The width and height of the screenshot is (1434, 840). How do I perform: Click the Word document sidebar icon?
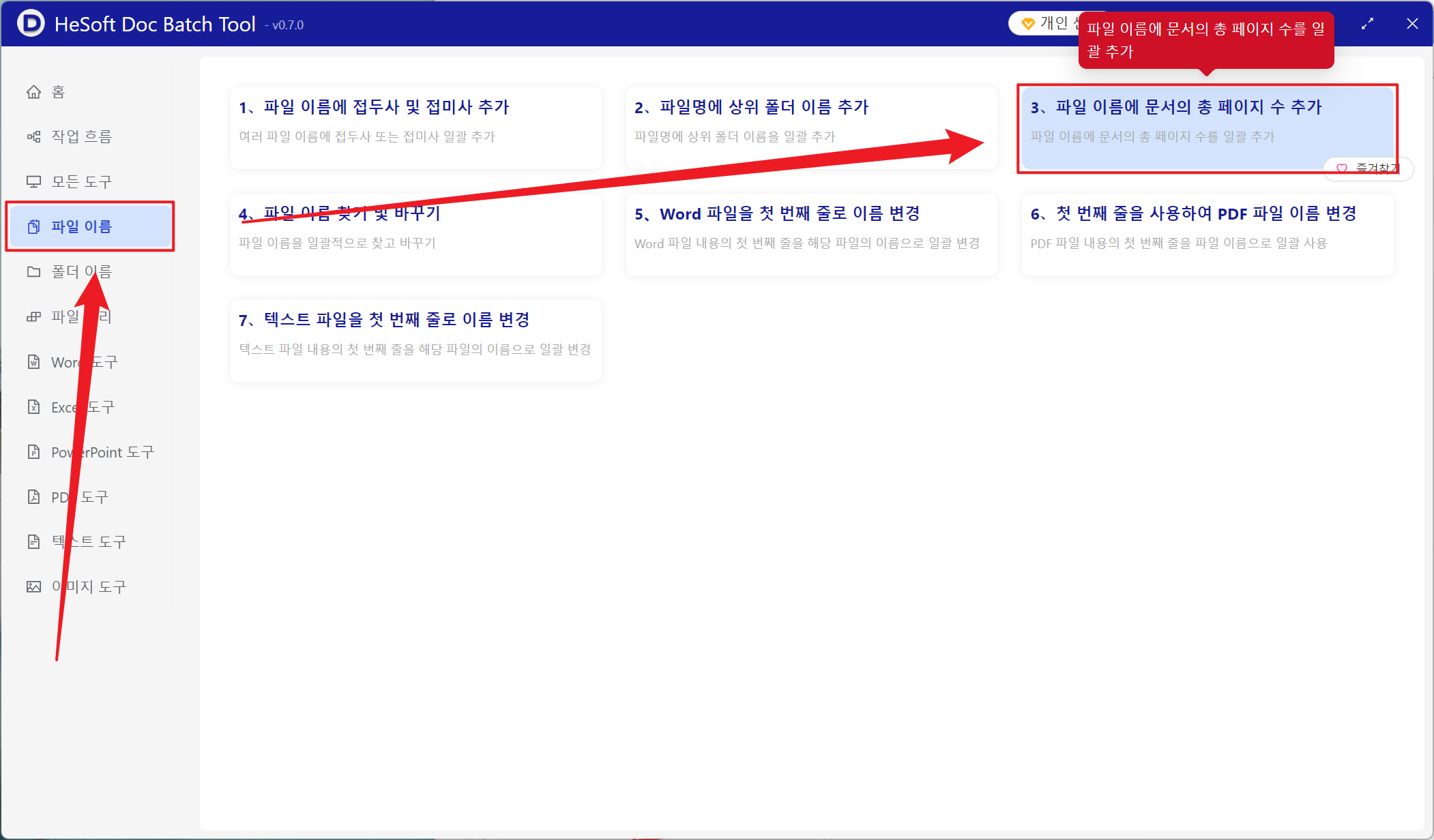(x=33, y=361)
